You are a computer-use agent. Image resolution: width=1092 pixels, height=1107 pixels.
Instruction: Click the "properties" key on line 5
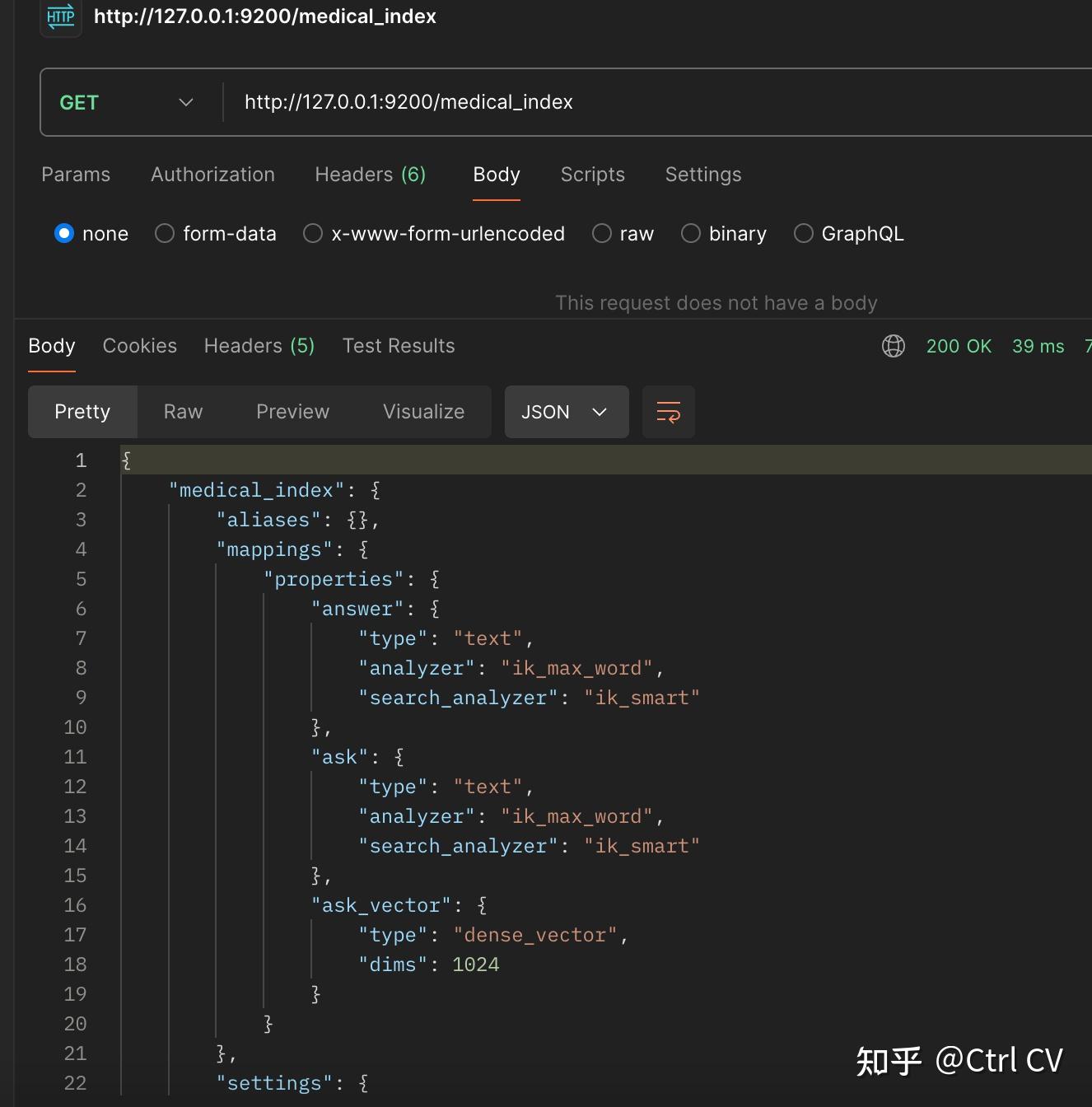pos(334,579)
